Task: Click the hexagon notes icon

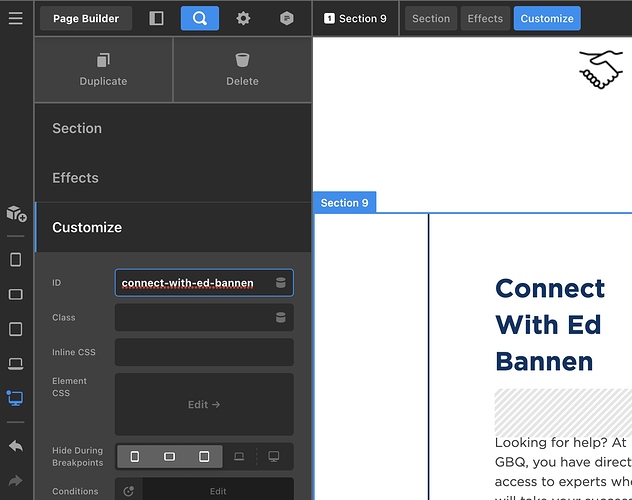Action: point(287,18)
